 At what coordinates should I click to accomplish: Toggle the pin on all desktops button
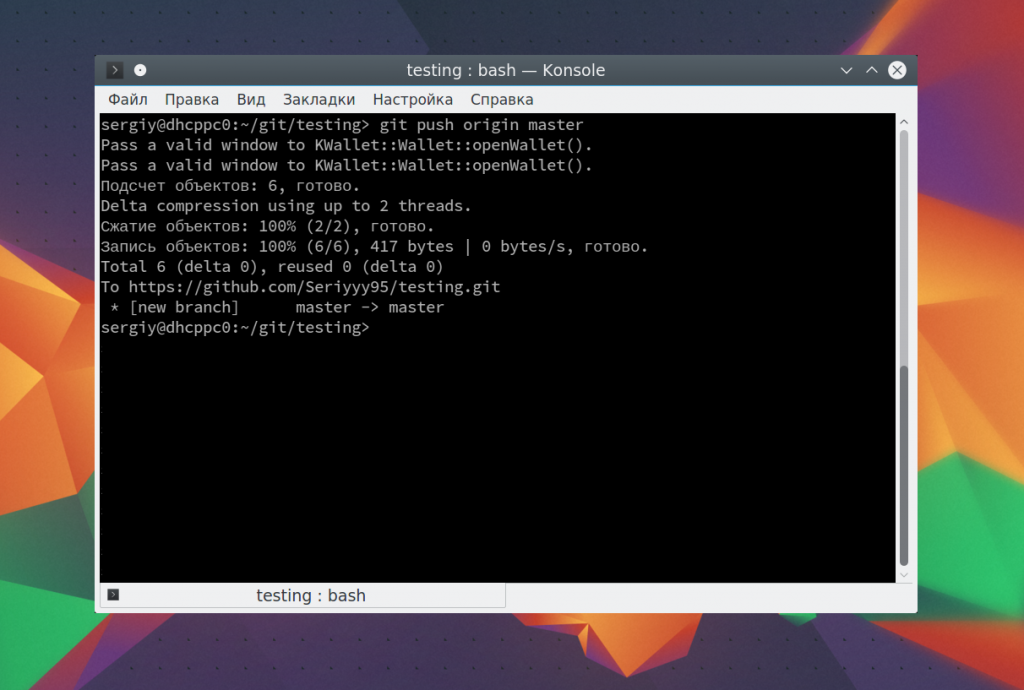tap(140, 70)
